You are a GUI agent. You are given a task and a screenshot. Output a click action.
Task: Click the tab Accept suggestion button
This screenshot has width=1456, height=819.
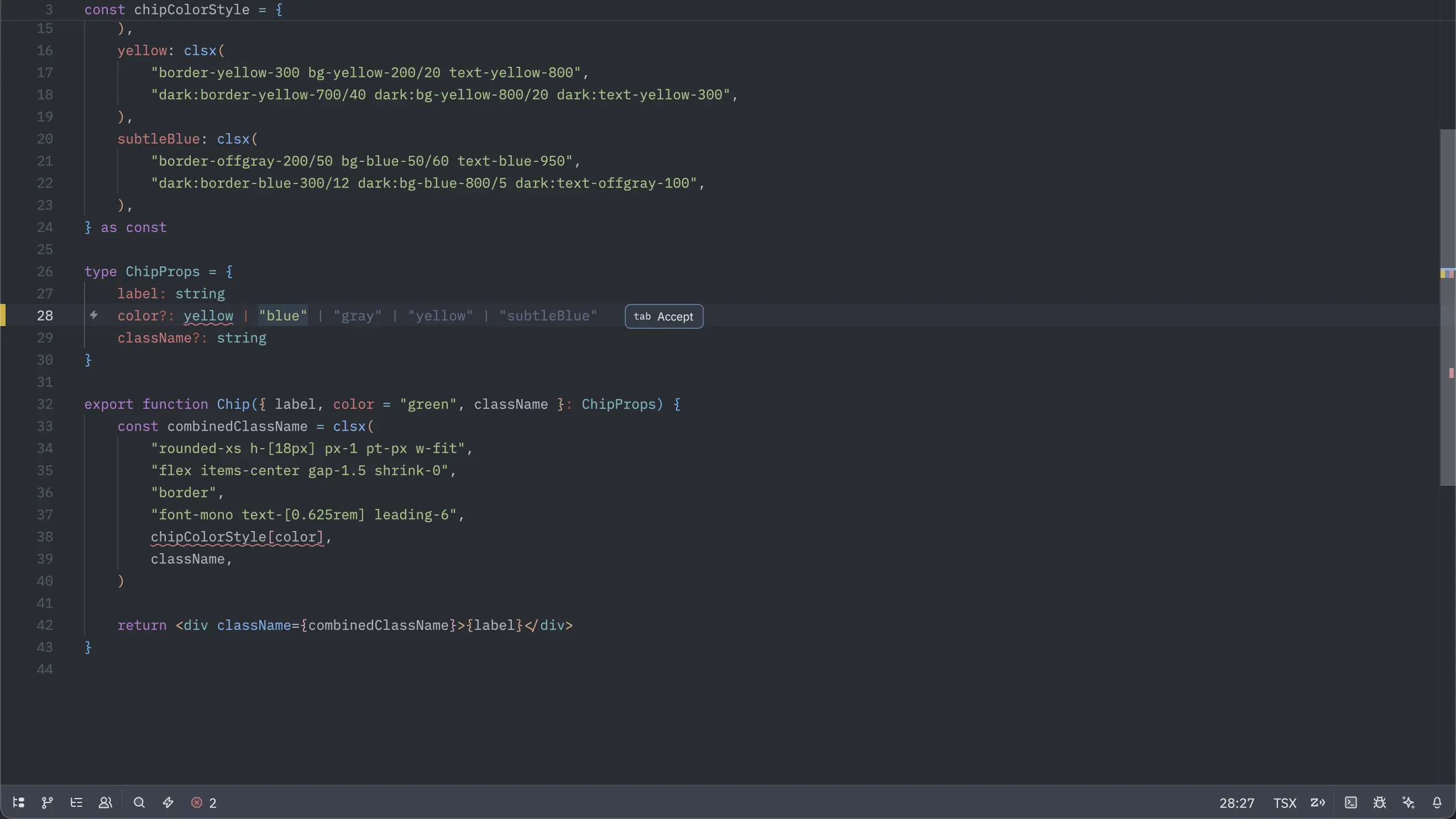coord(663,317)
